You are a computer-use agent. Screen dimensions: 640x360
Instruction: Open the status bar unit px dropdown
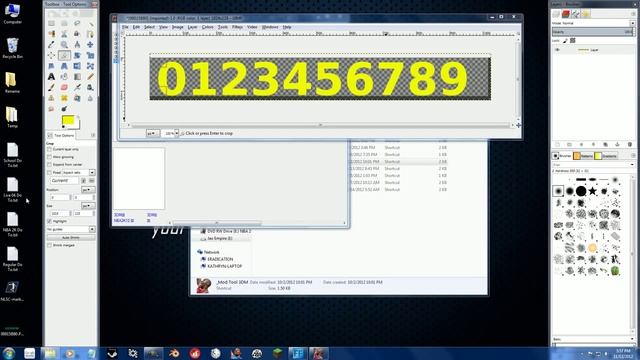tap(153, 133)
